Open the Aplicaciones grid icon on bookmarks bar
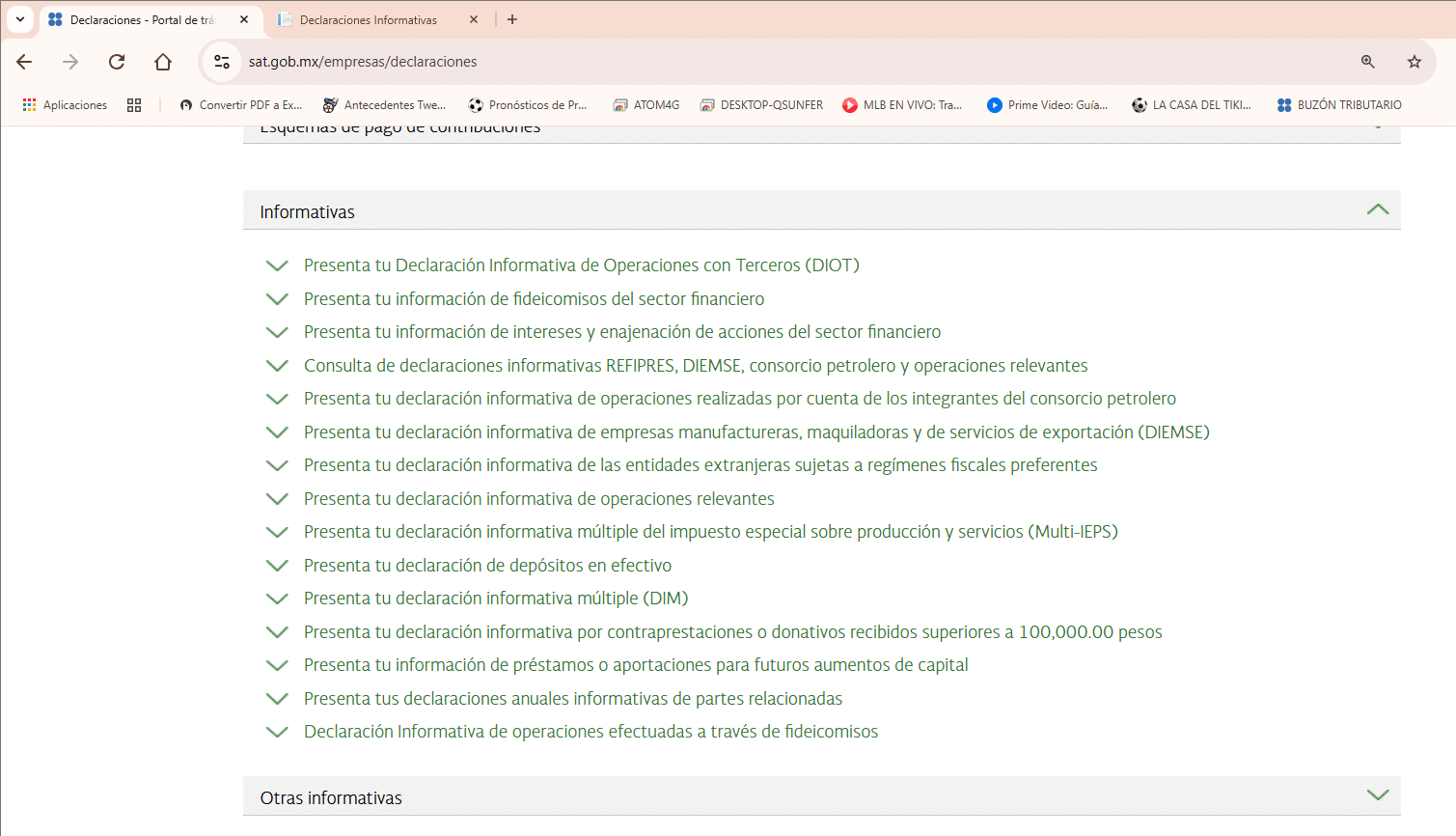Image resolution: width=1456 pixels, height=836 pixels. [64, 104]
